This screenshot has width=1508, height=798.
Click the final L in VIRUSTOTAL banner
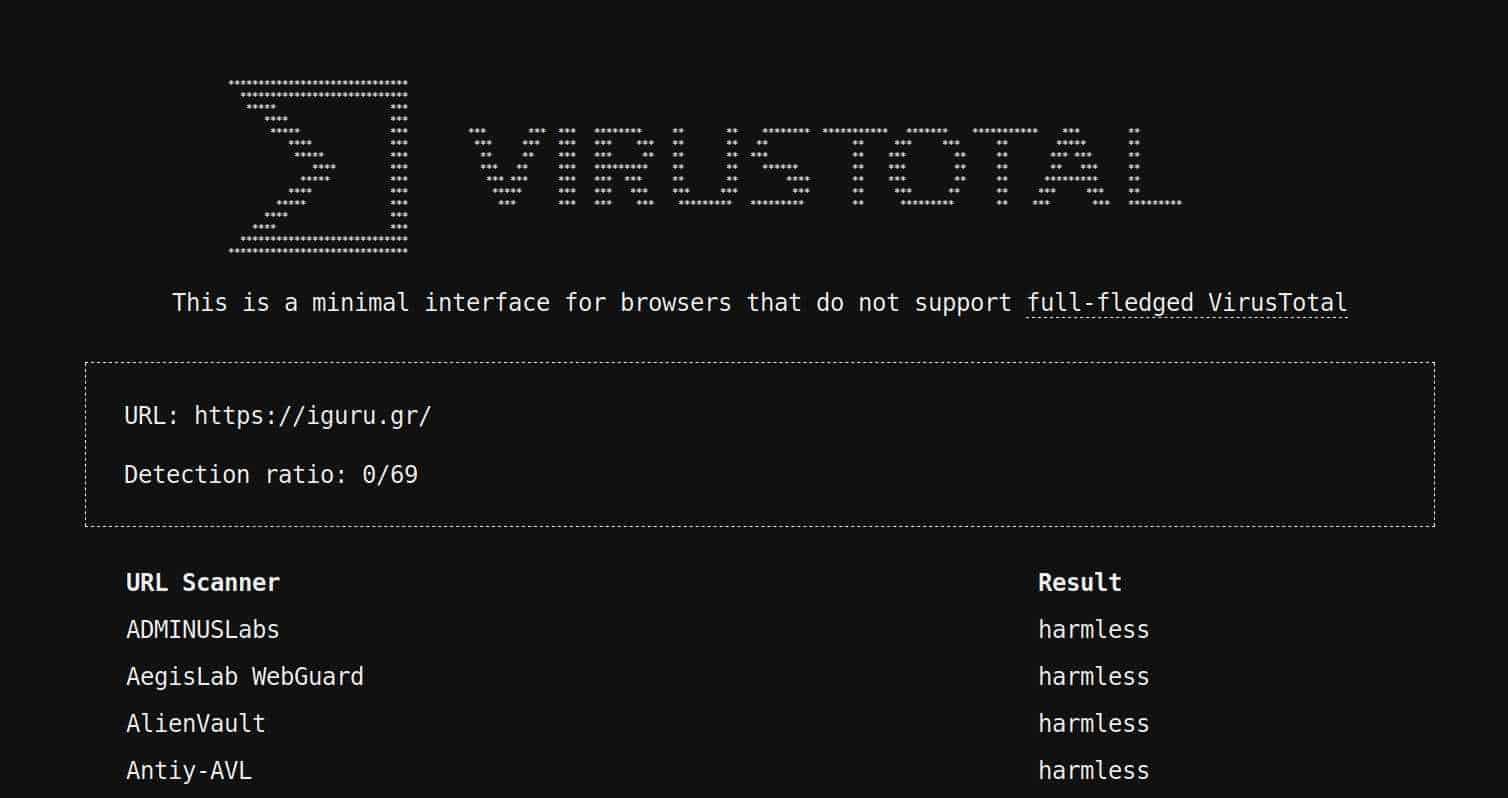pyautogui.click(x=1155, y=167)
